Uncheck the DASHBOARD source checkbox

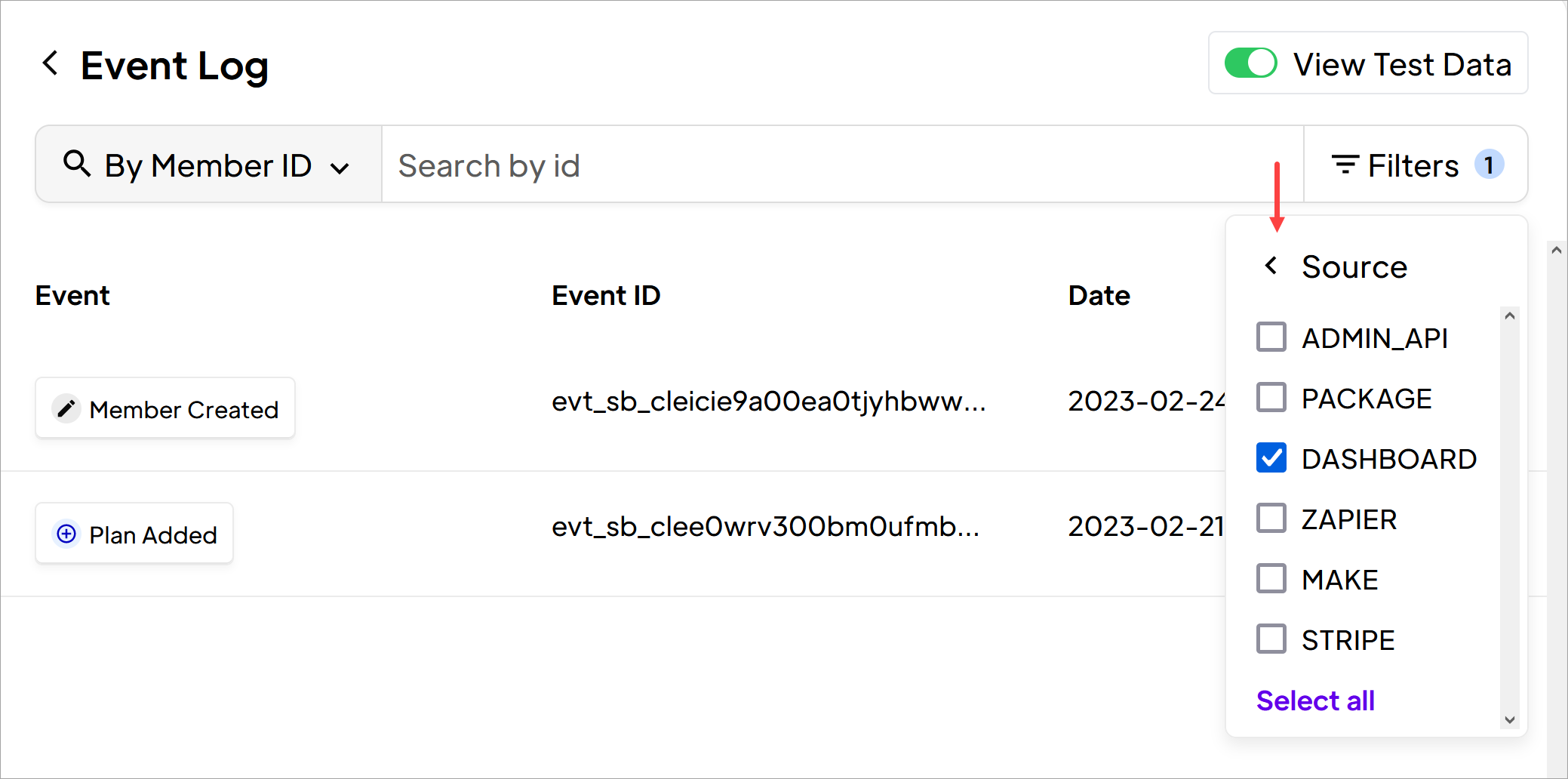(1271, 458)
